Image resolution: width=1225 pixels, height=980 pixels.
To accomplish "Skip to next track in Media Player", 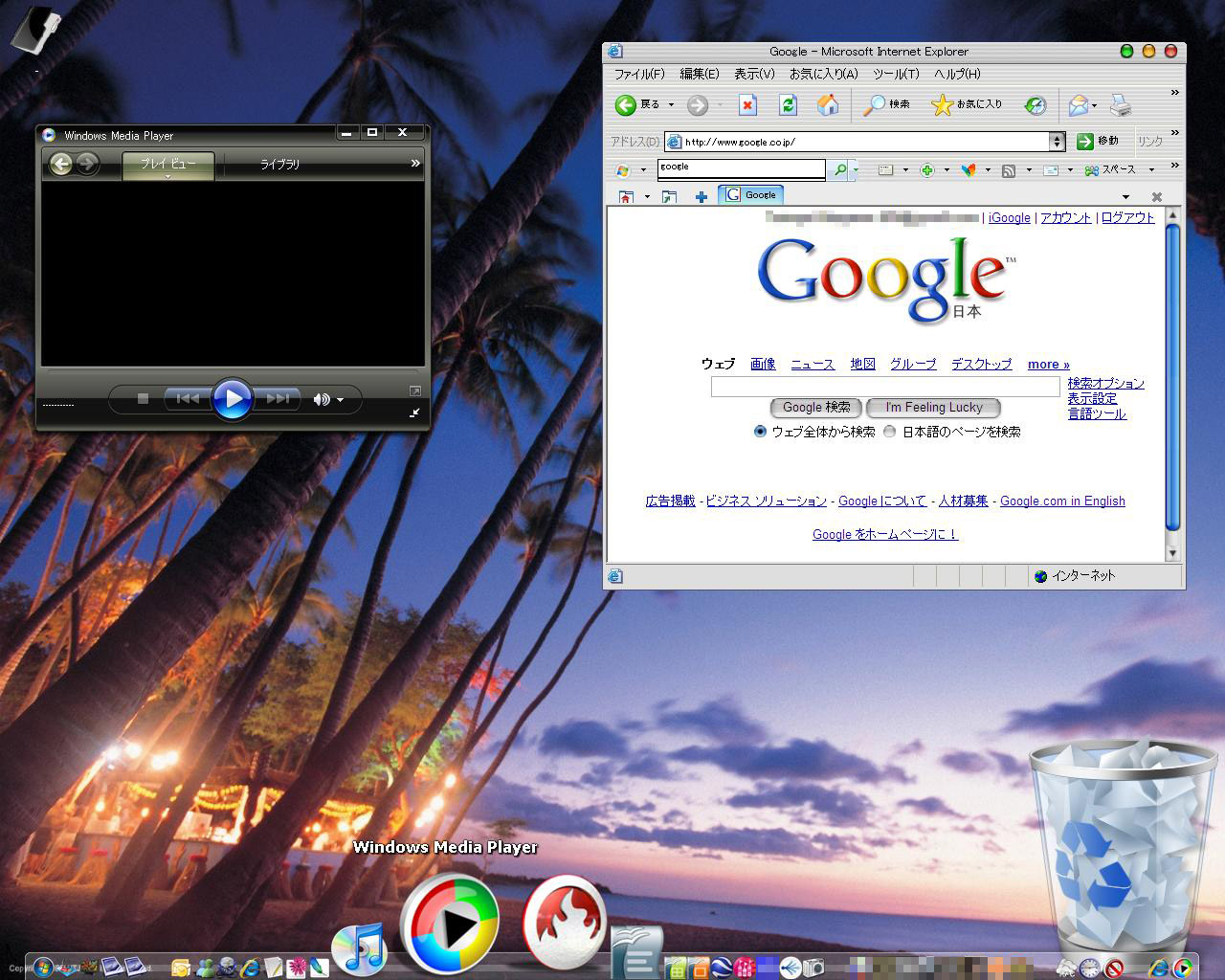I will 278,398.
